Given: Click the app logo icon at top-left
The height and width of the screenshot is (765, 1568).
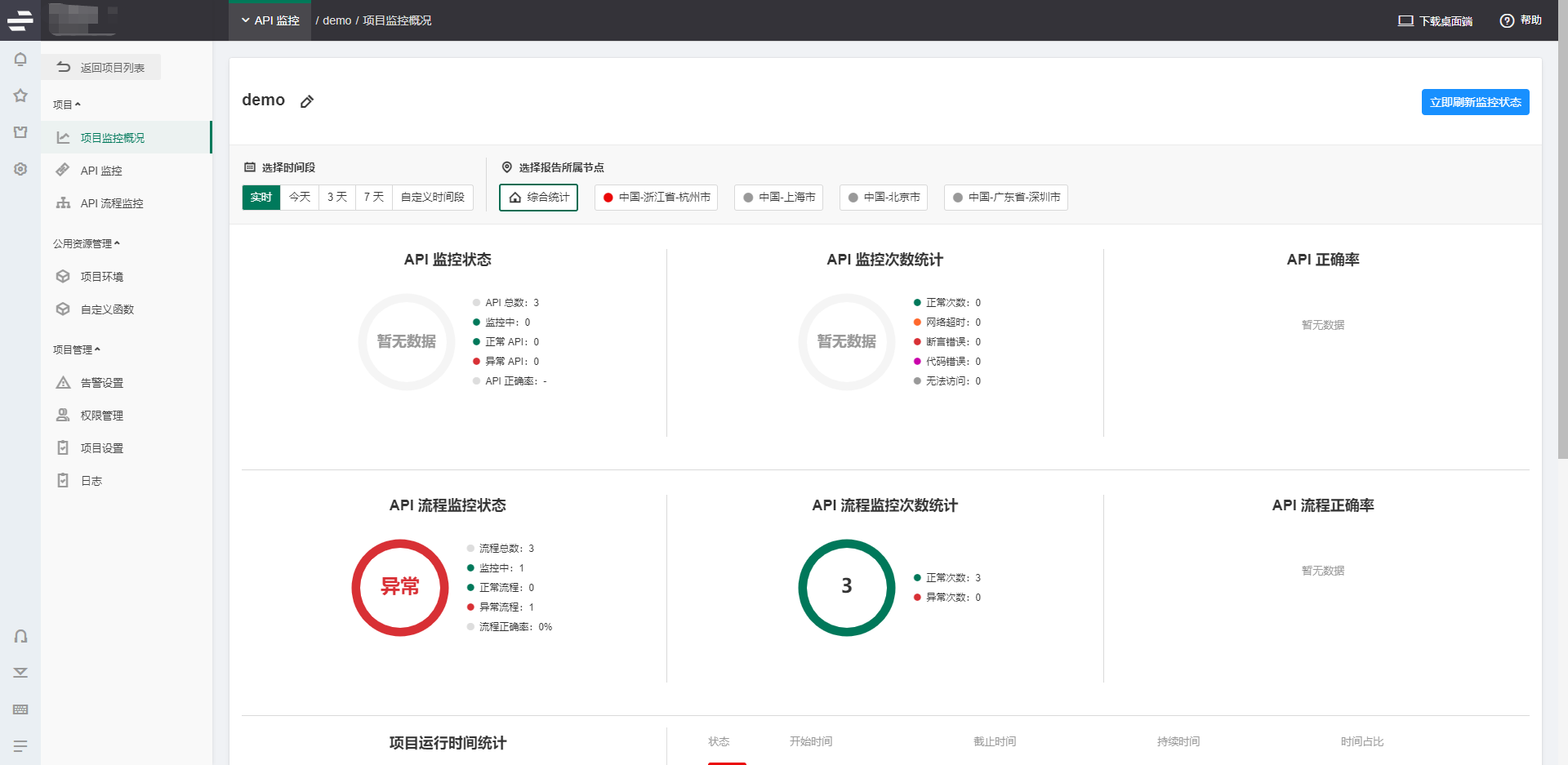Looking at the screenshot, I should click(20, 20).
